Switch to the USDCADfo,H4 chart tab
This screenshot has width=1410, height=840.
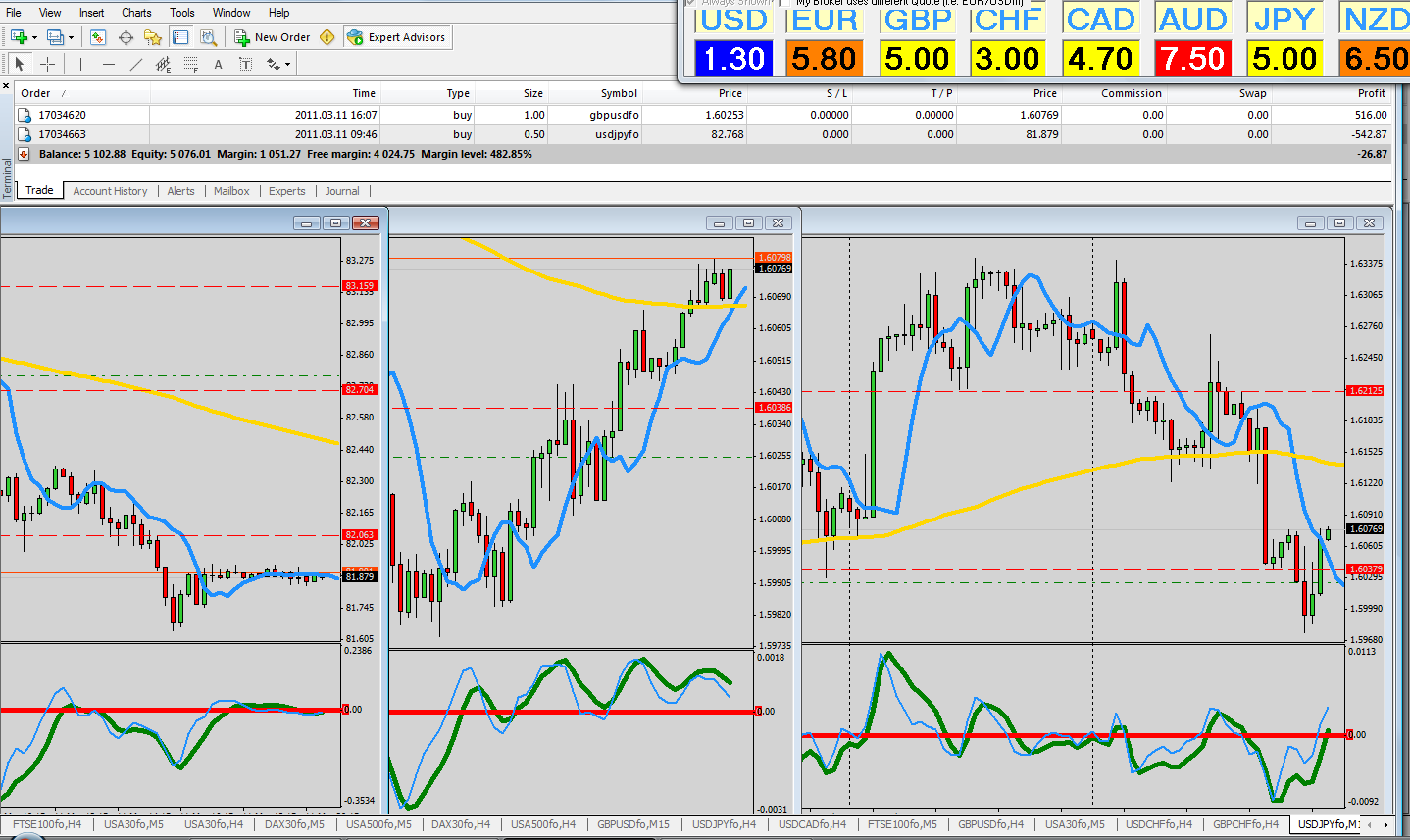(812, 824)
